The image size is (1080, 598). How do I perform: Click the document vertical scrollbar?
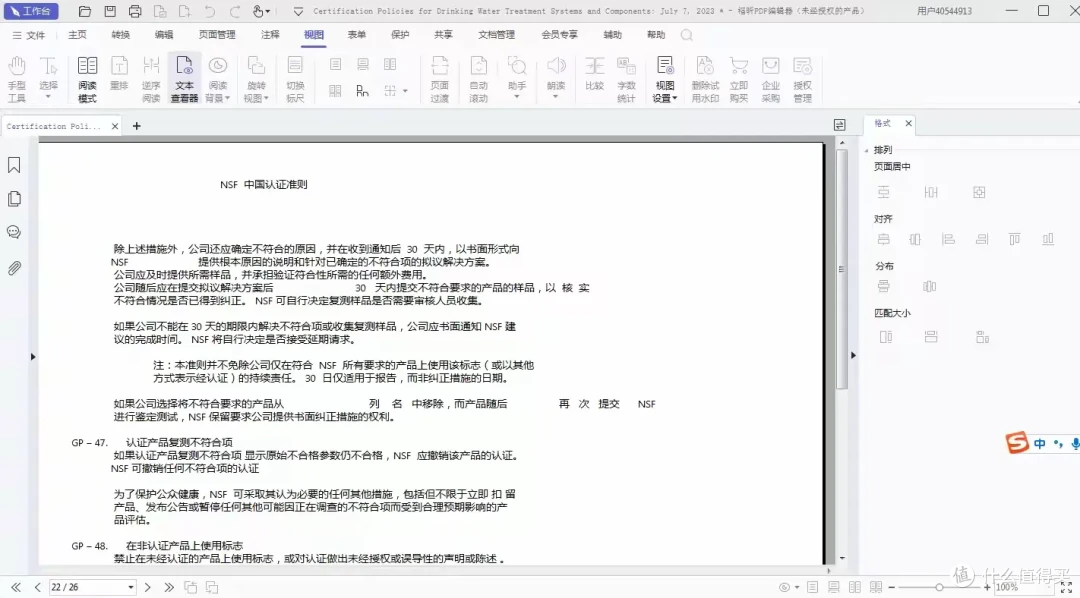pyautogui.click(x=842, y=269)
